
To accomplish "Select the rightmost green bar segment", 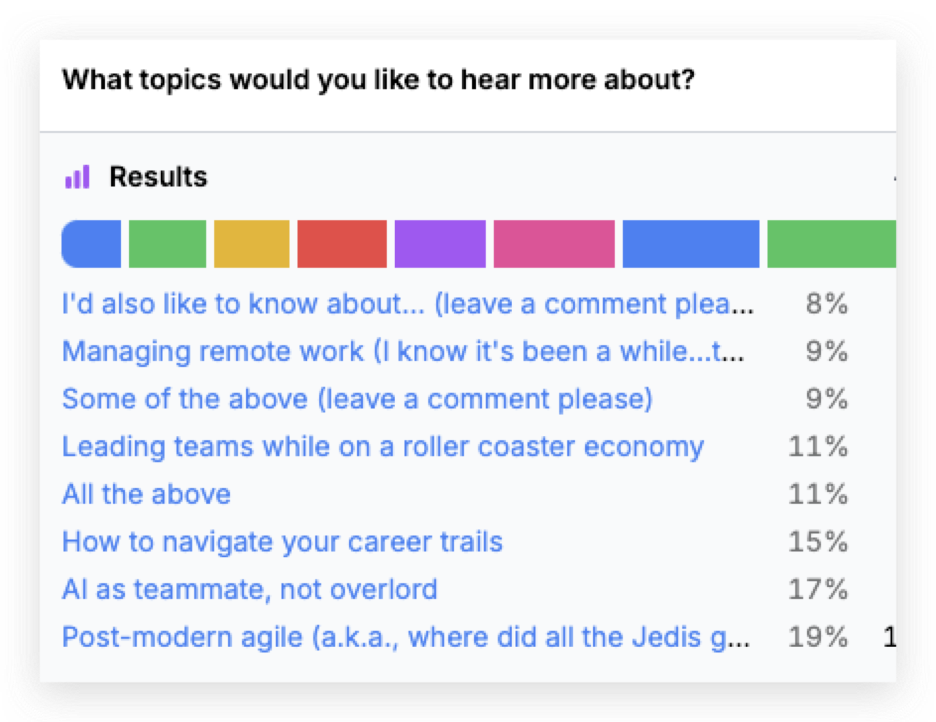I will coord(831,244).
